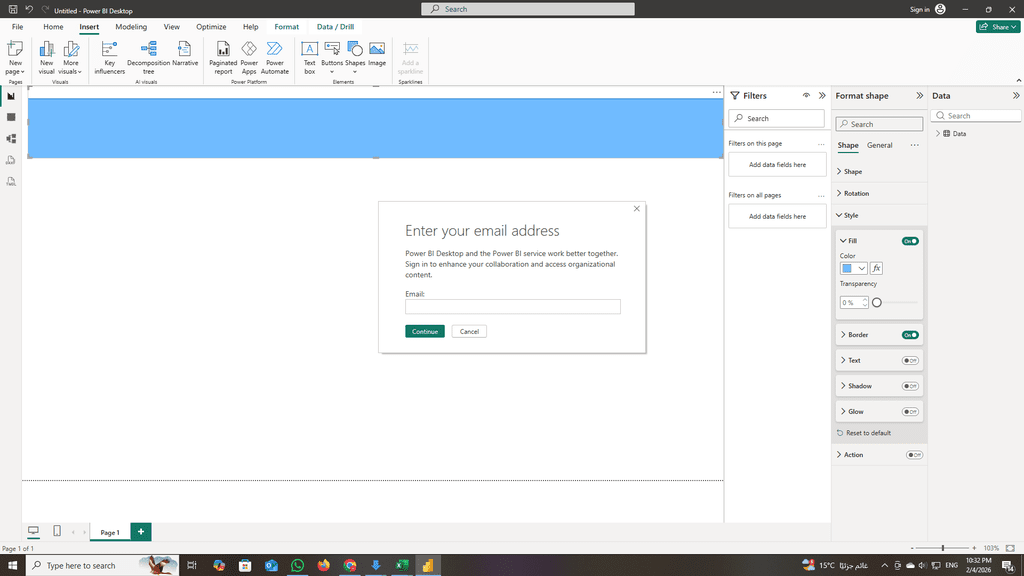Expand the Rotation section
The width and height of the screenshot is (1024, 576).
coord(856,194)
